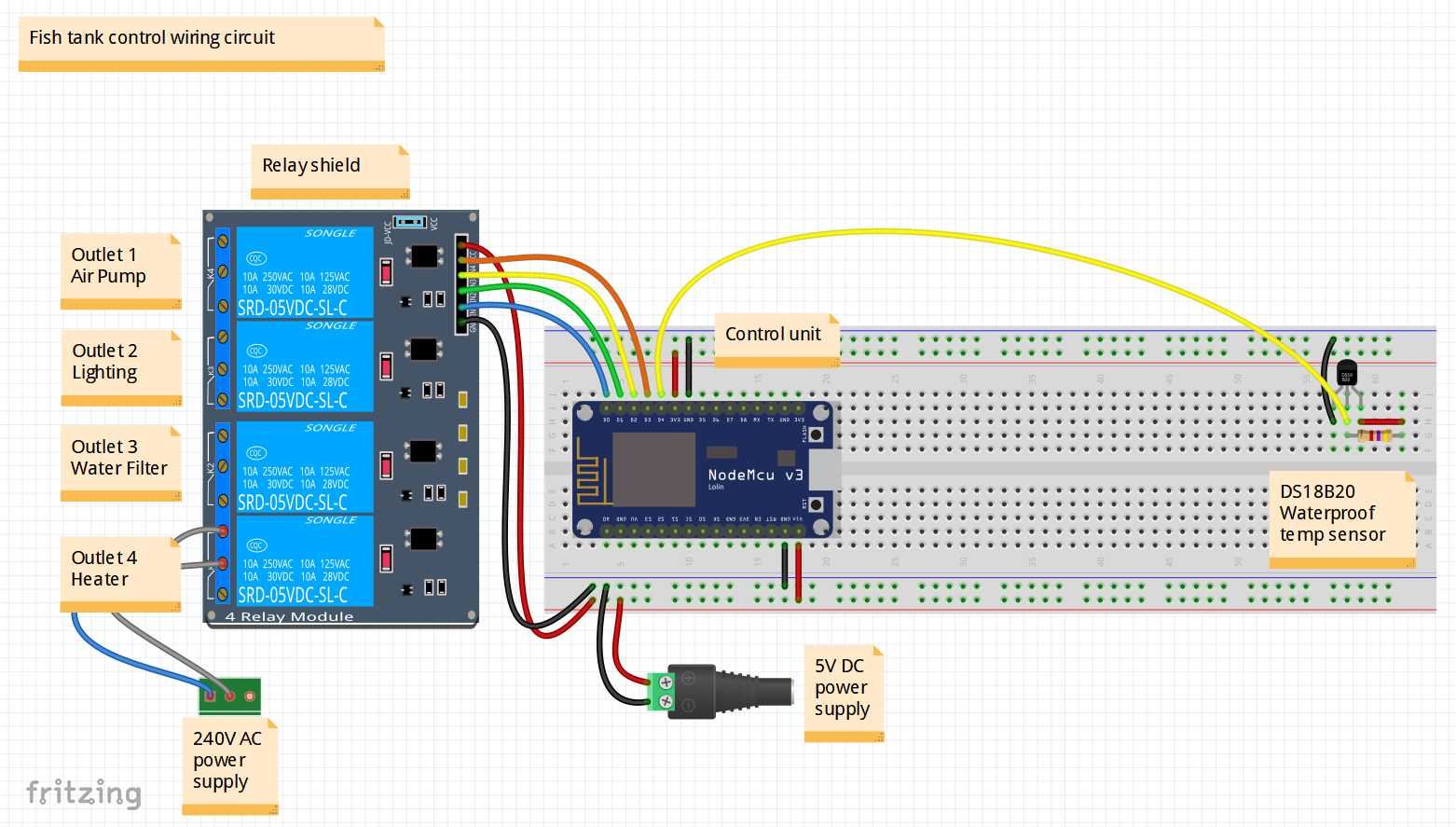Screen dimensions: 1456x827
Task: Toggle the JD-VCC jumper on the relay shield
Action: pos(407,220)
